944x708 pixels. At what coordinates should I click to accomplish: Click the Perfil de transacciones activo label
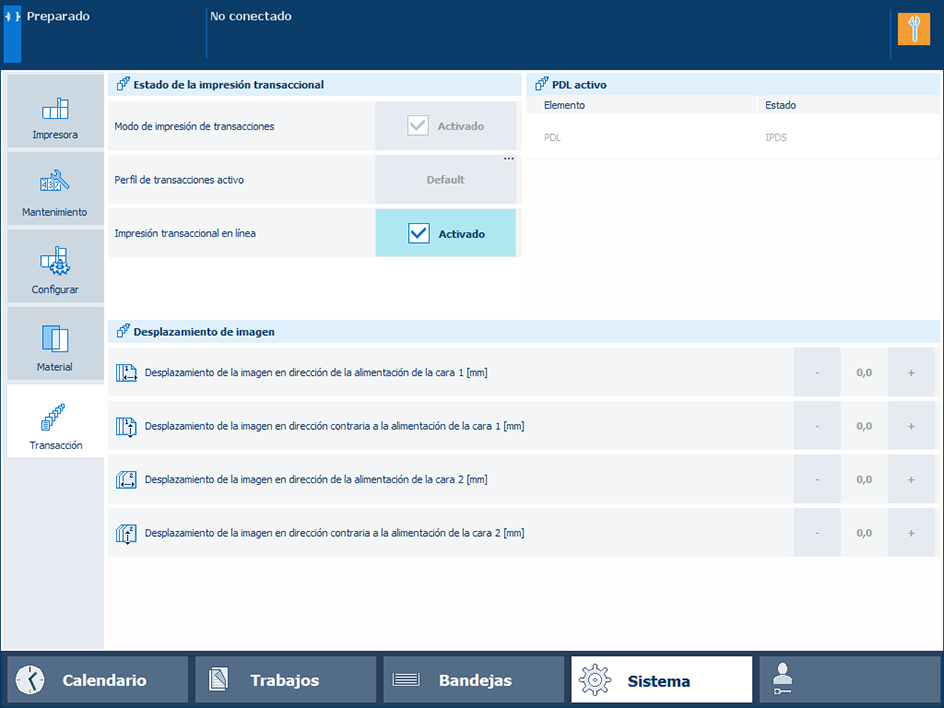[x=179, y=180]
